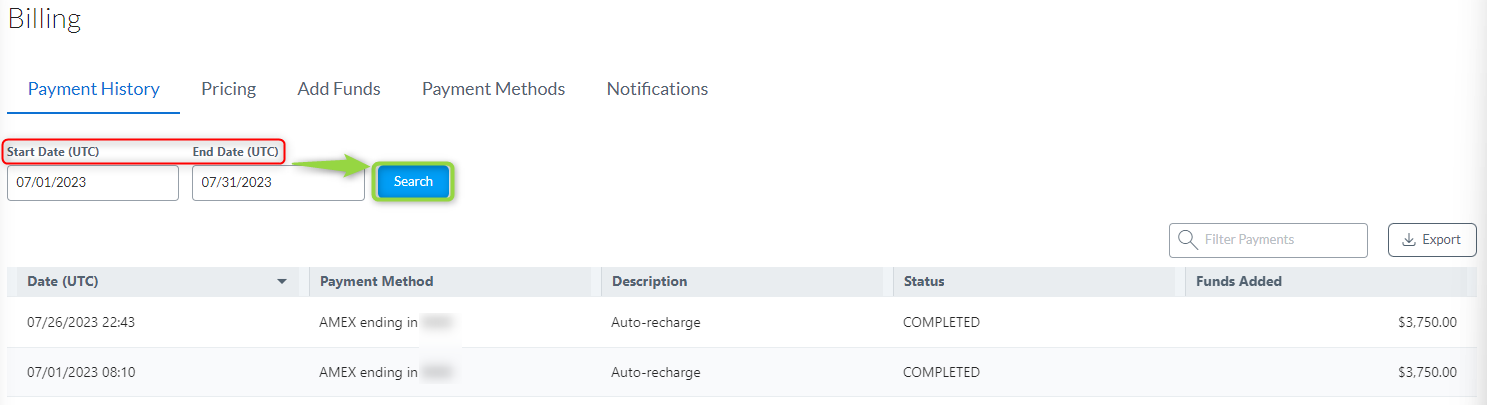This screenshot has height=405, width=1487.
Task: Toggle sort arrow on Date (UTC) column
Action: [282, 282]
